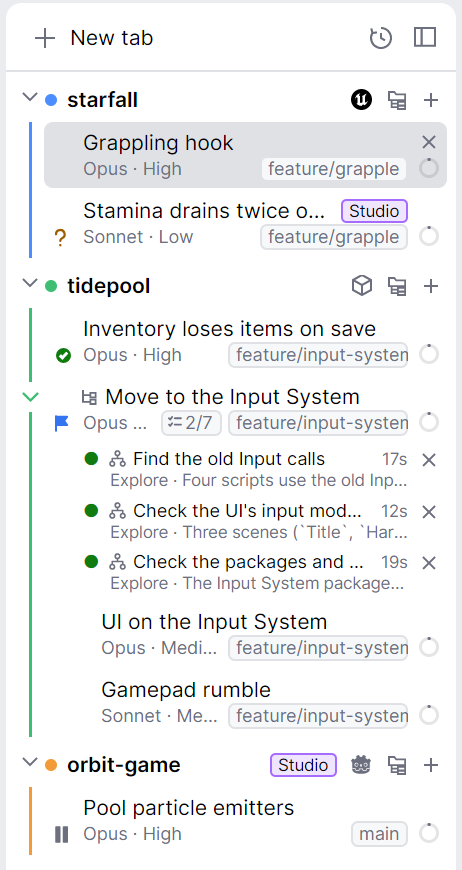Click the 'Sonnet · Low' label
Screen dimensions: 462x870
(138, 237)
